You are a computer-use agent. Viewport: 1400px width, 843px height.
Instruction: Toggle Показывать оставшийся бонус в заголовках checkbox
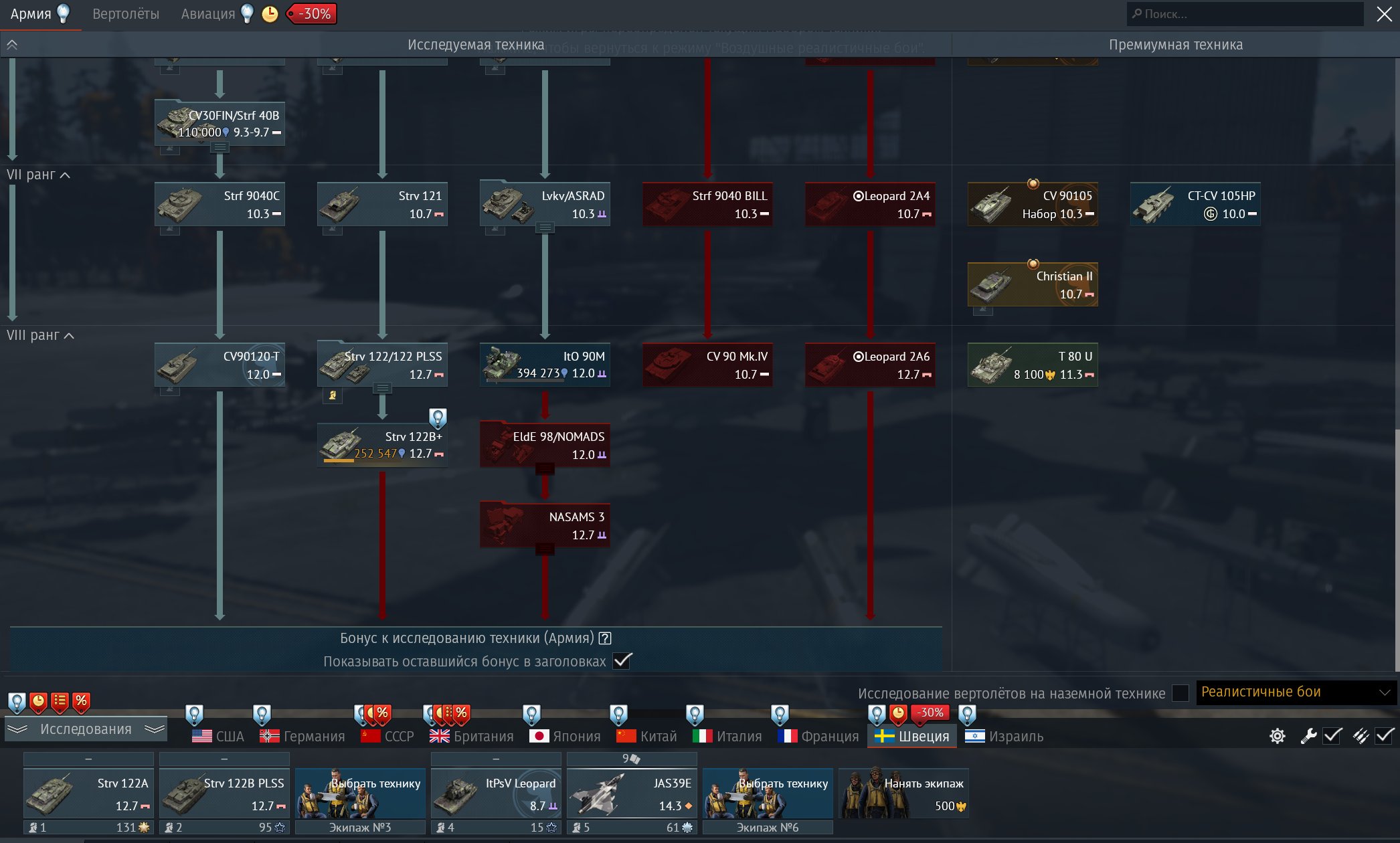(622, 661)
